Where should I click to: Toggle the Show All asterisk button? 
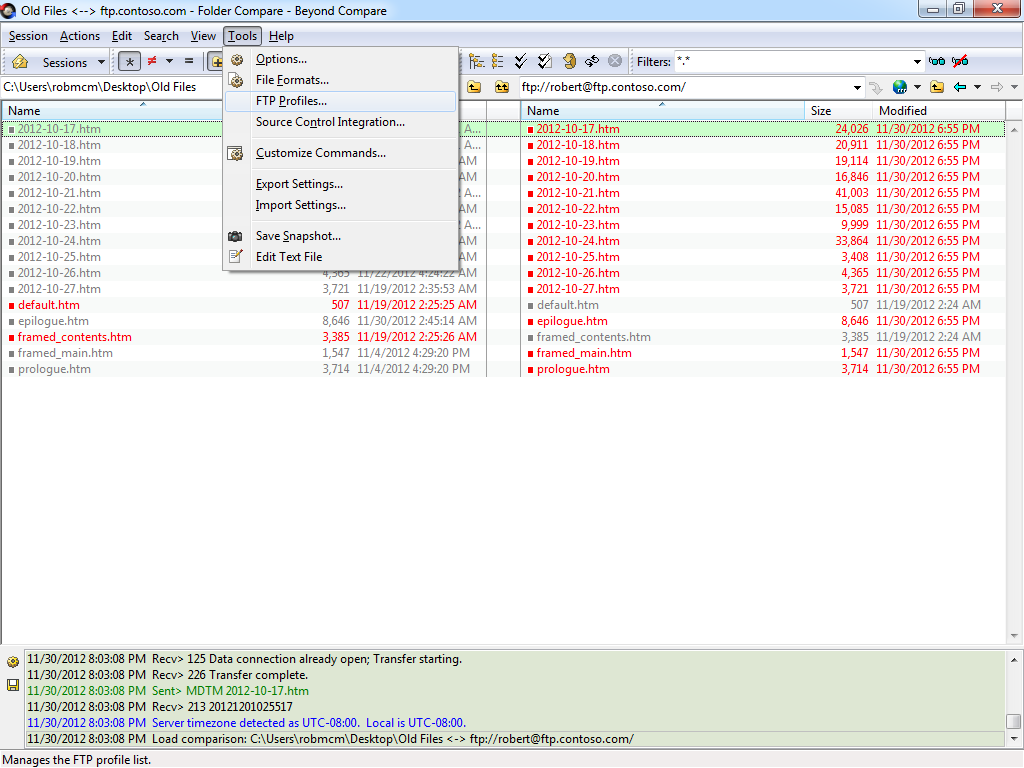point(130,62)
